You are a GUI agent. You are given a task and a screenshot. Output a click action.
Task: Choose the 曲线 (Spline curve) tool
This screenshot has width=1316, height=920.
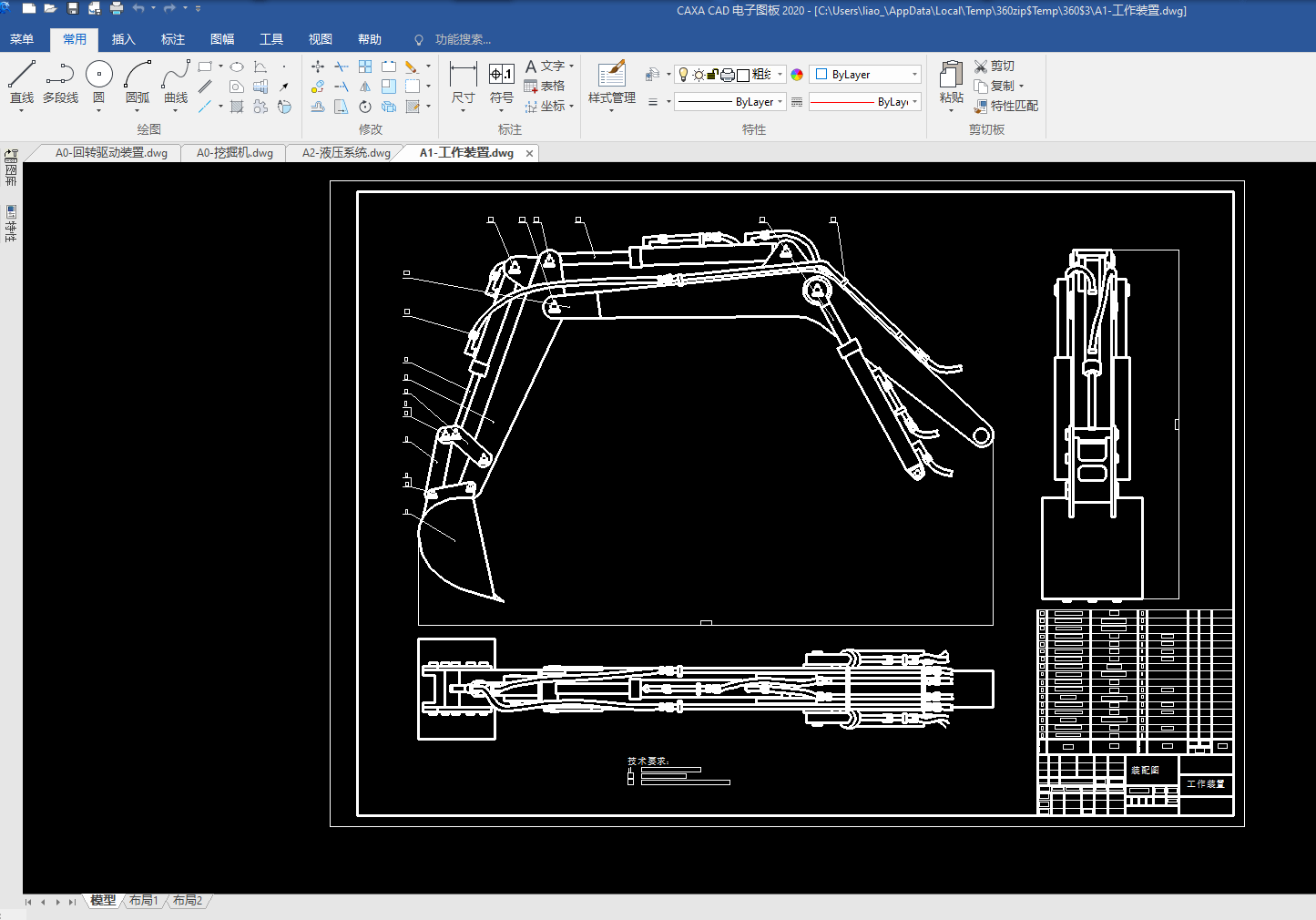click(176, 80)
